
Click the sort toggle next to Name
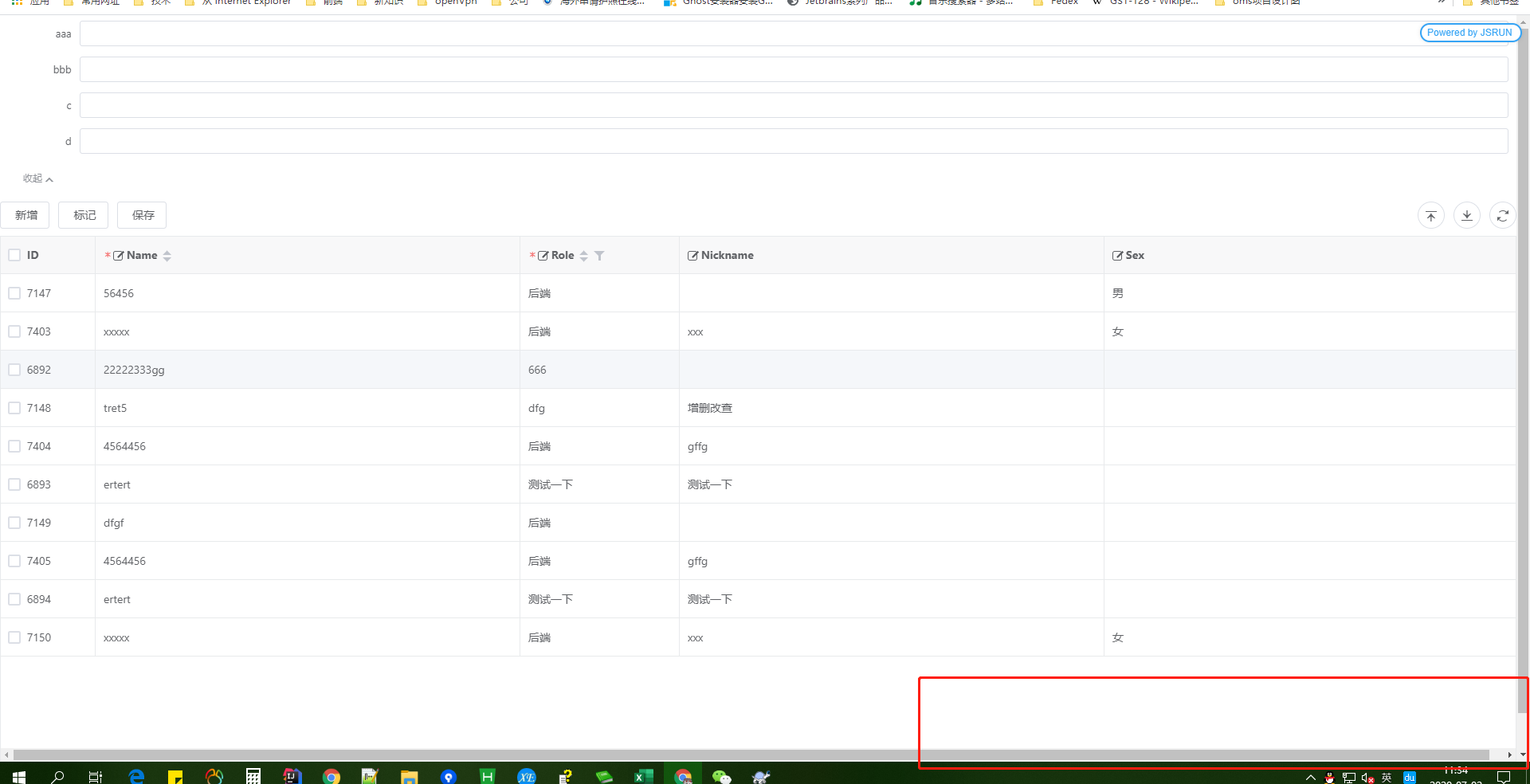pyautogui.click(x=167, y=256)
